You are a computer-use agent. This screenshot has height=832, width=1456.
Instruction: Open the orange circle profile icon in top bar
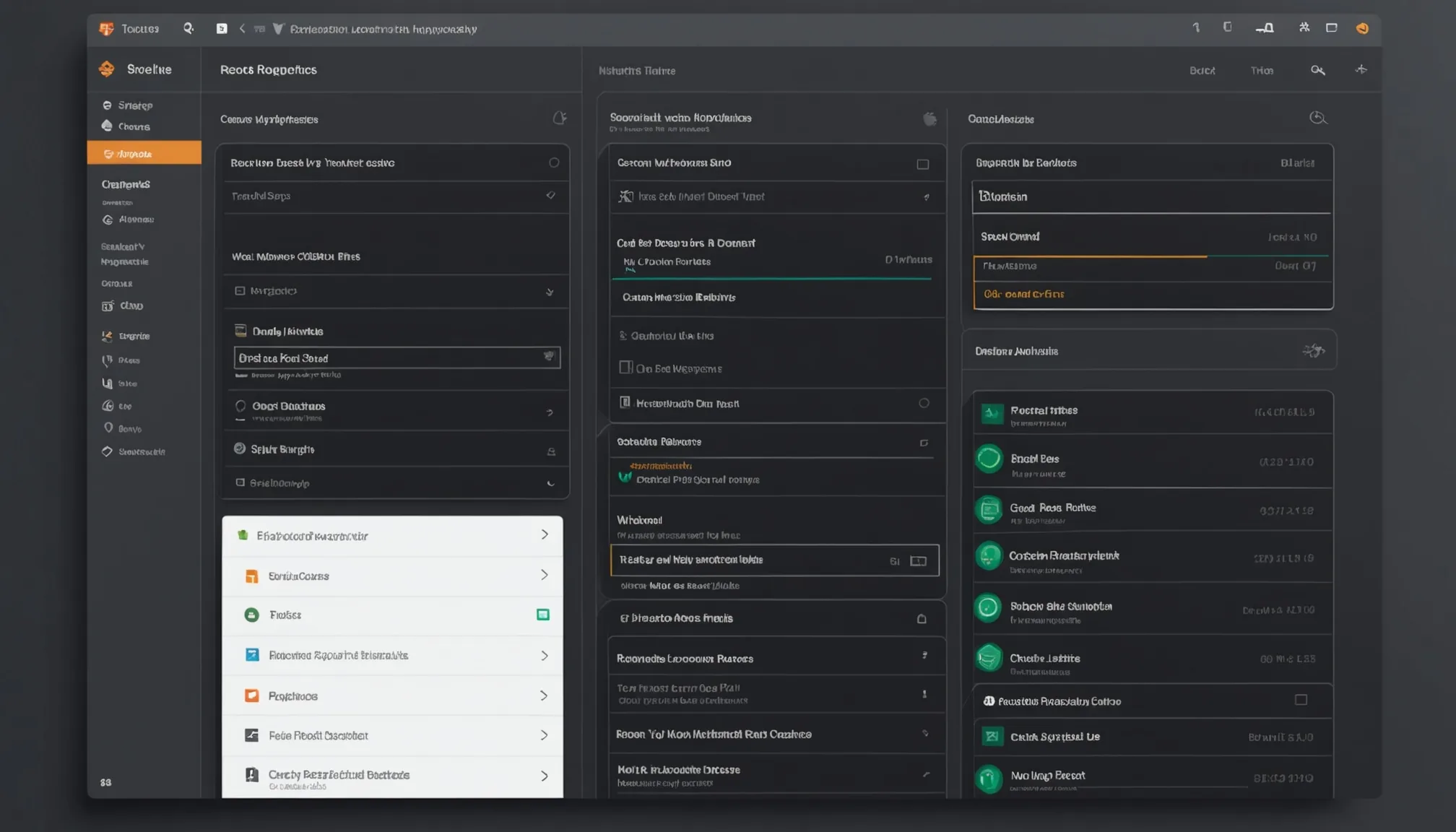click(1362, 28)
